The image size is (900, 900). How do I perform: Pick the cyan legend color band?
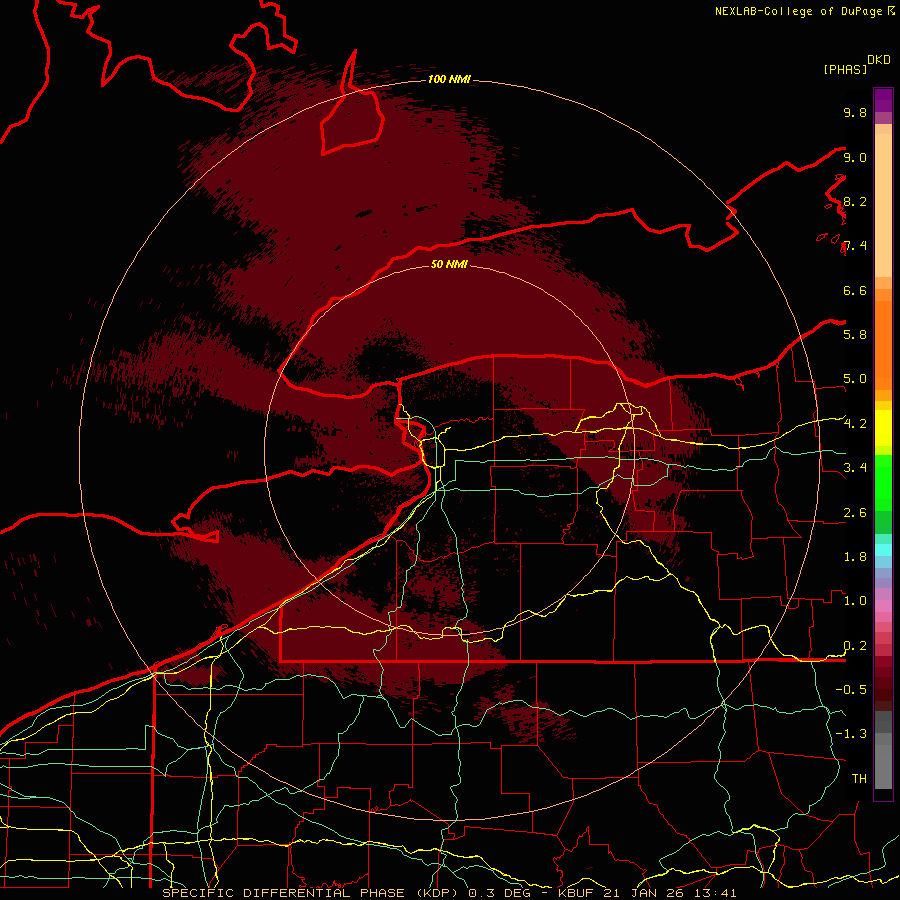pyautogui.click(x=883, y=549)
